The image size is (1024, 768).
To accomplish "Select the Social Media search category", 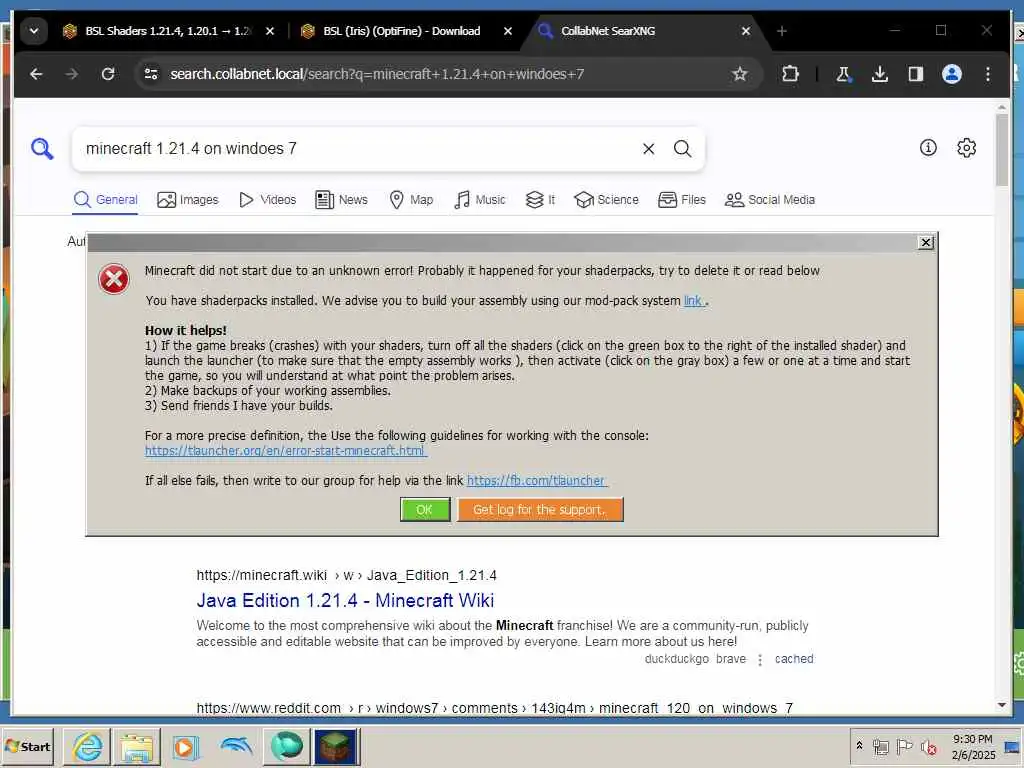I will tap(770, 200).
